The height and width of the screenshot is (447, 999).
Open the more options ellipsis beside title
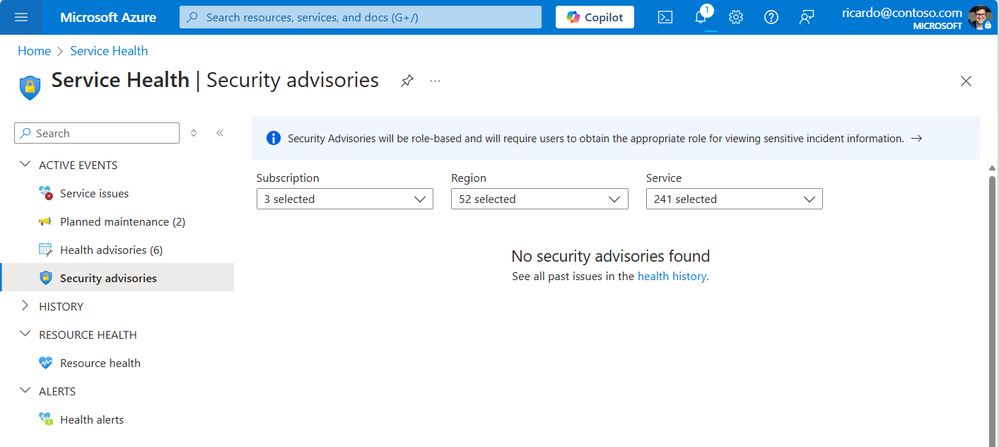tap(435, 81)
